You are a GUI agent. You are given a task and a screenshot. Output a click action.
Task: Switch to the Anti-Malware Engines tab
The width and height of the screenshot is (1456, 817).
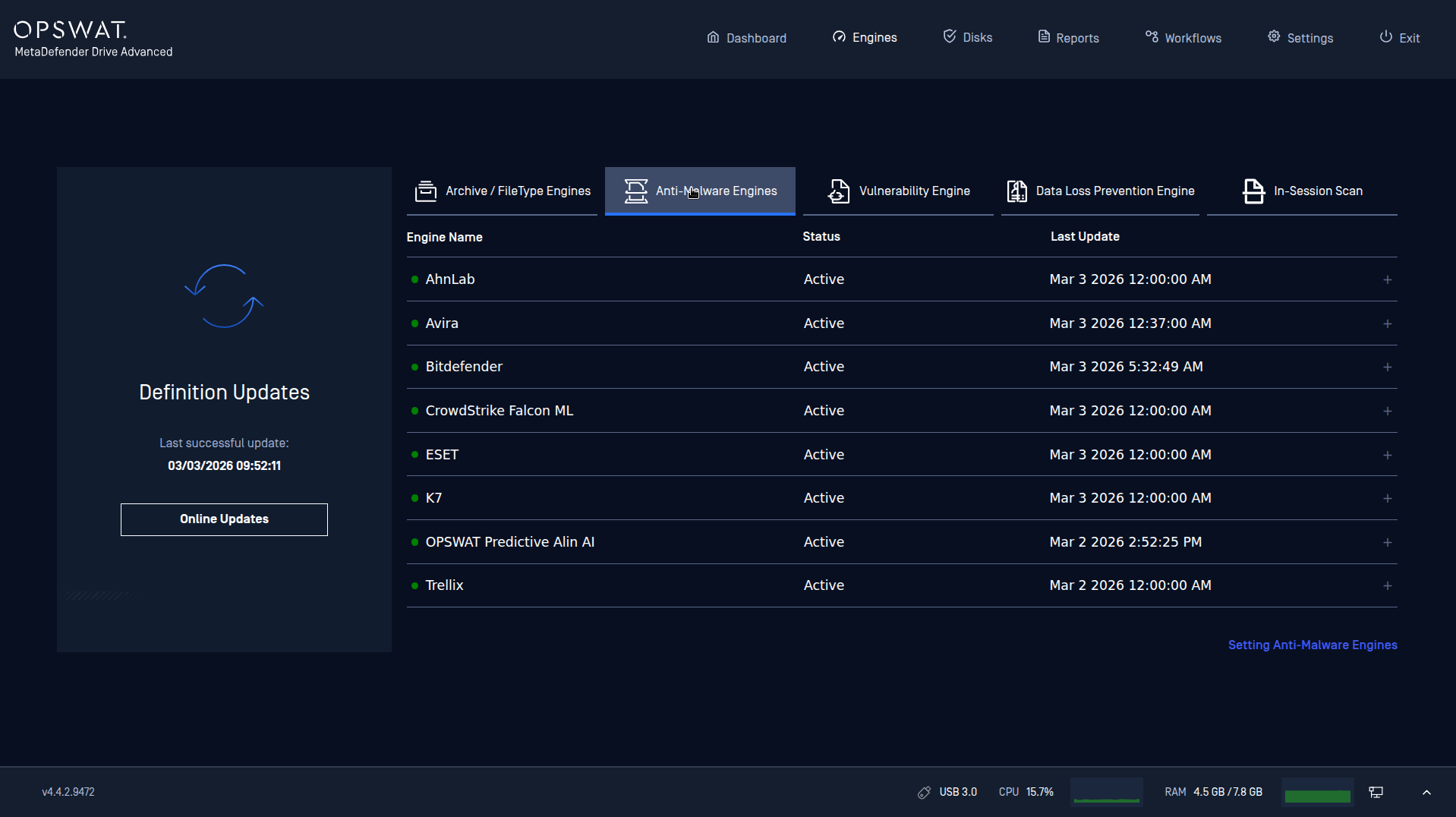700,191
